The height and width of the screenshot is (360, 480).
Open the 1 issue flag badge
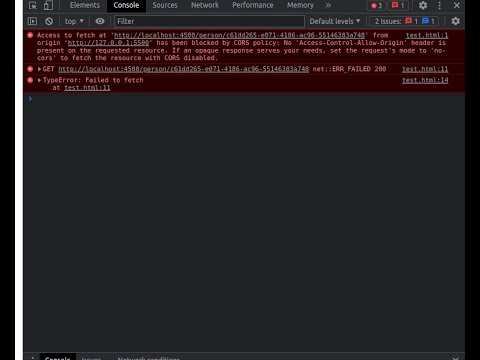pyautogui.click(x=398, y=6)
